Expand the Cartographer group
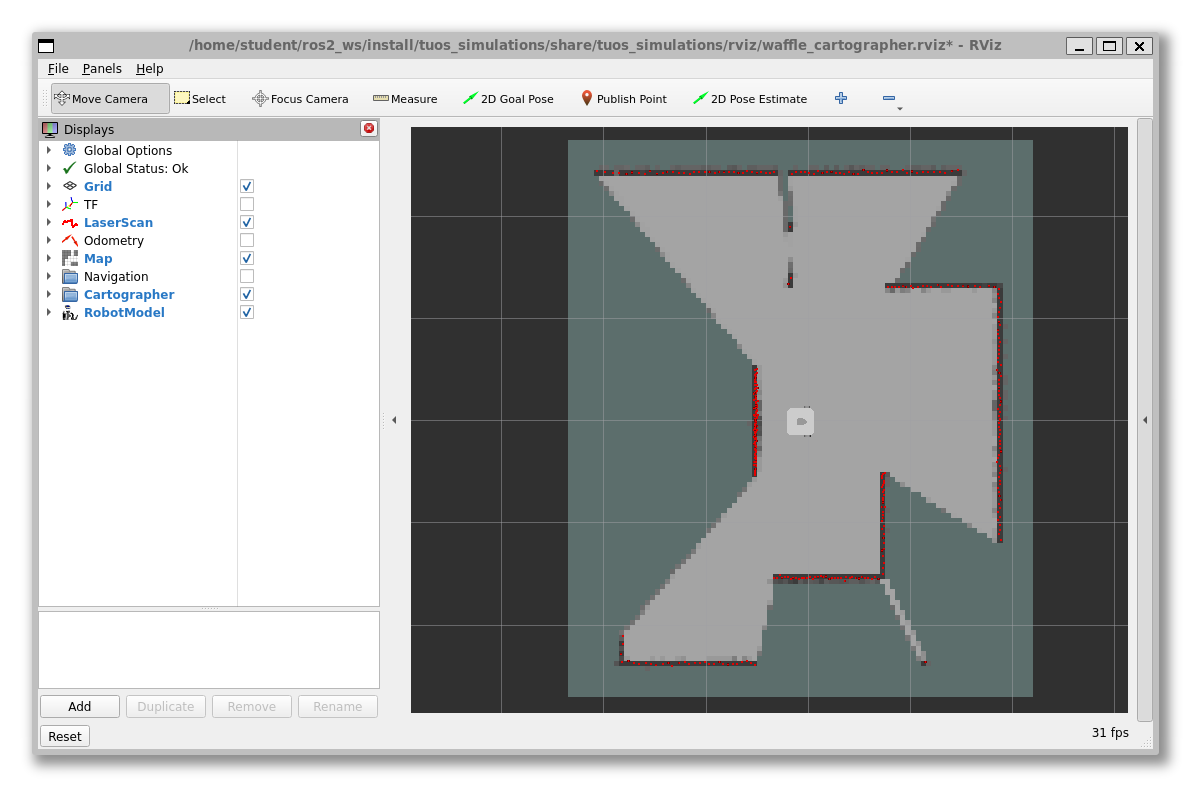This screenshot has height=787, width=1191. [x=49, y=295]
